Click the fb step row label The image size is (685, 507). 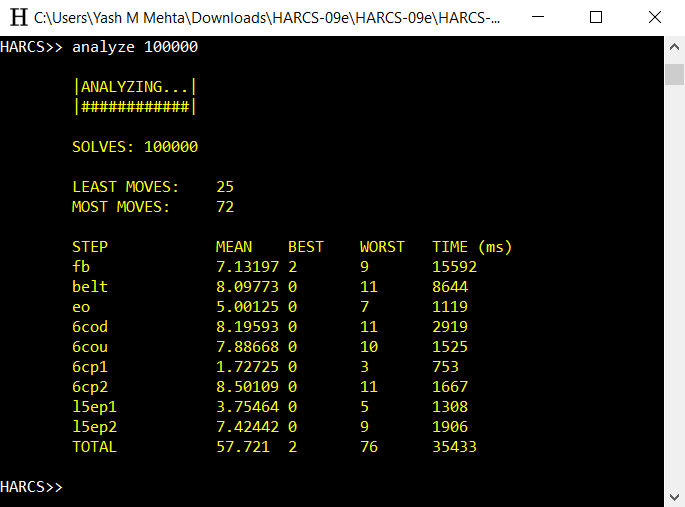(81, 266)
